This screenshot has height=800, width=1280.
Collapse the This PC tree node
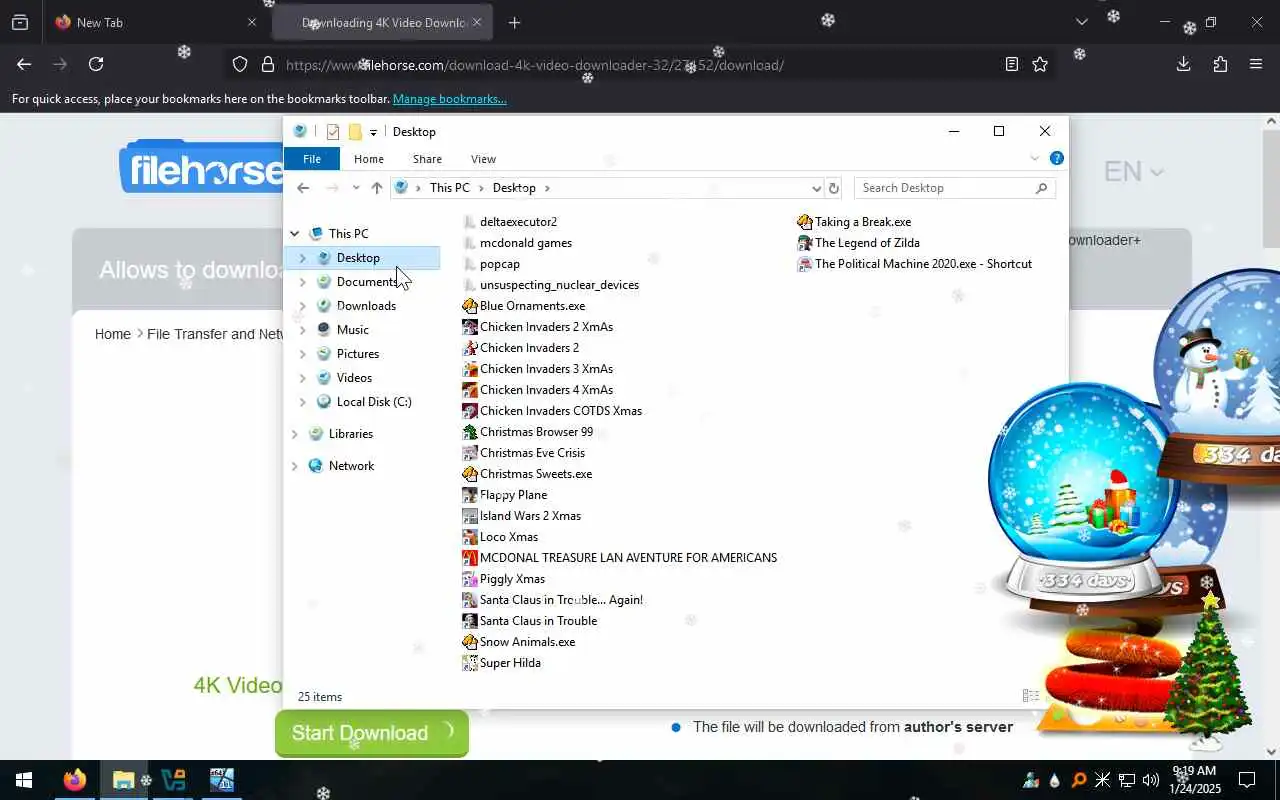pos(295,234)
